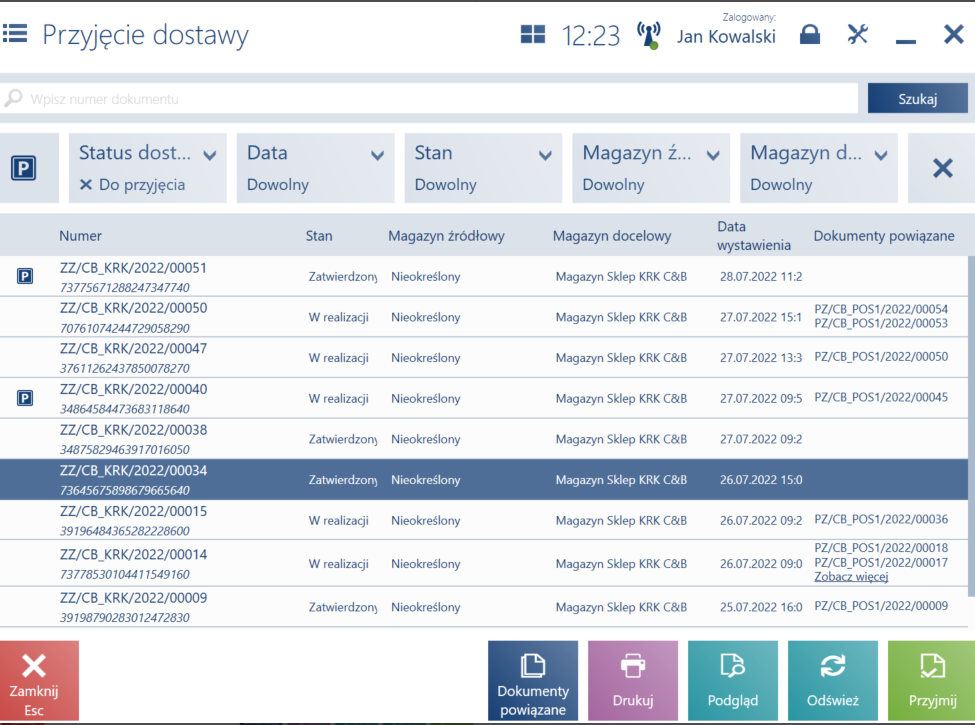Sort by Magazyn źródłowy column header
Viewport: 975px width, 725px height.
[x=446, y=236]
